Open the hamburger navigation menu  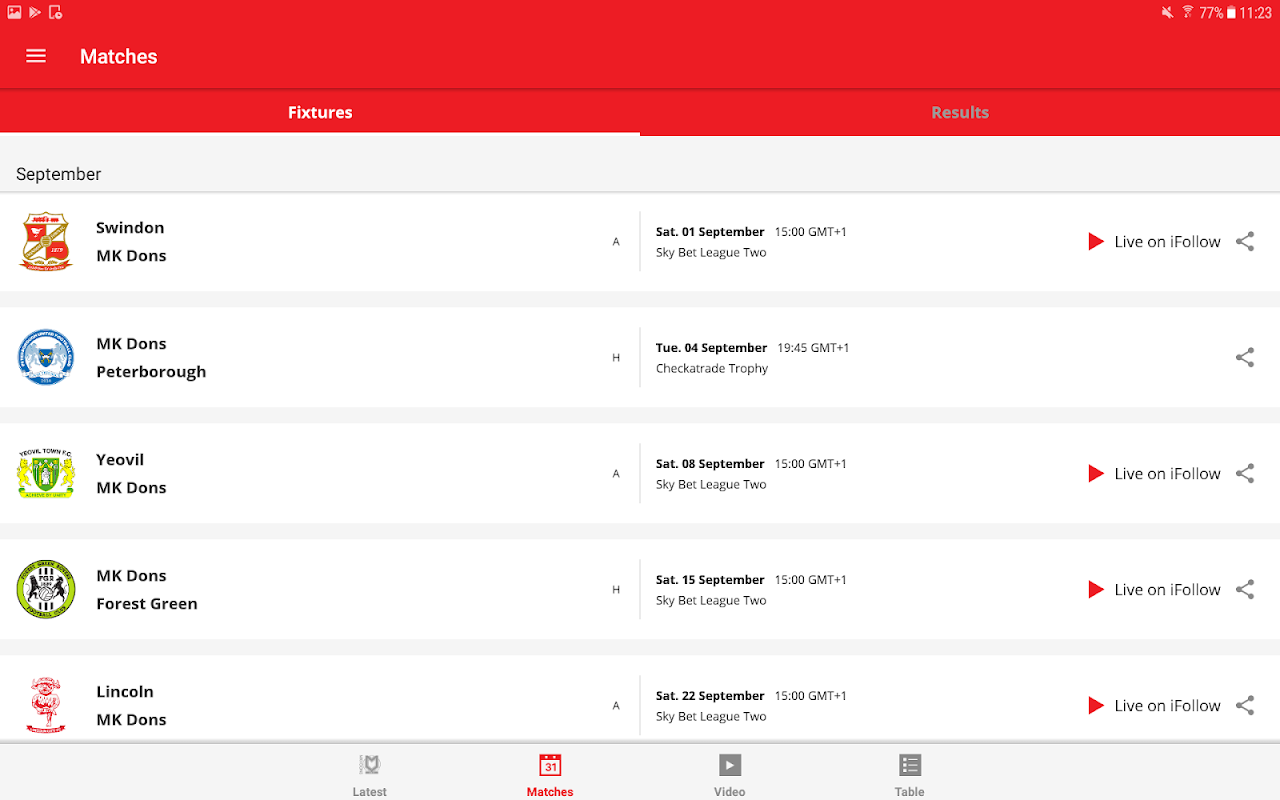[x=36, y=56]
